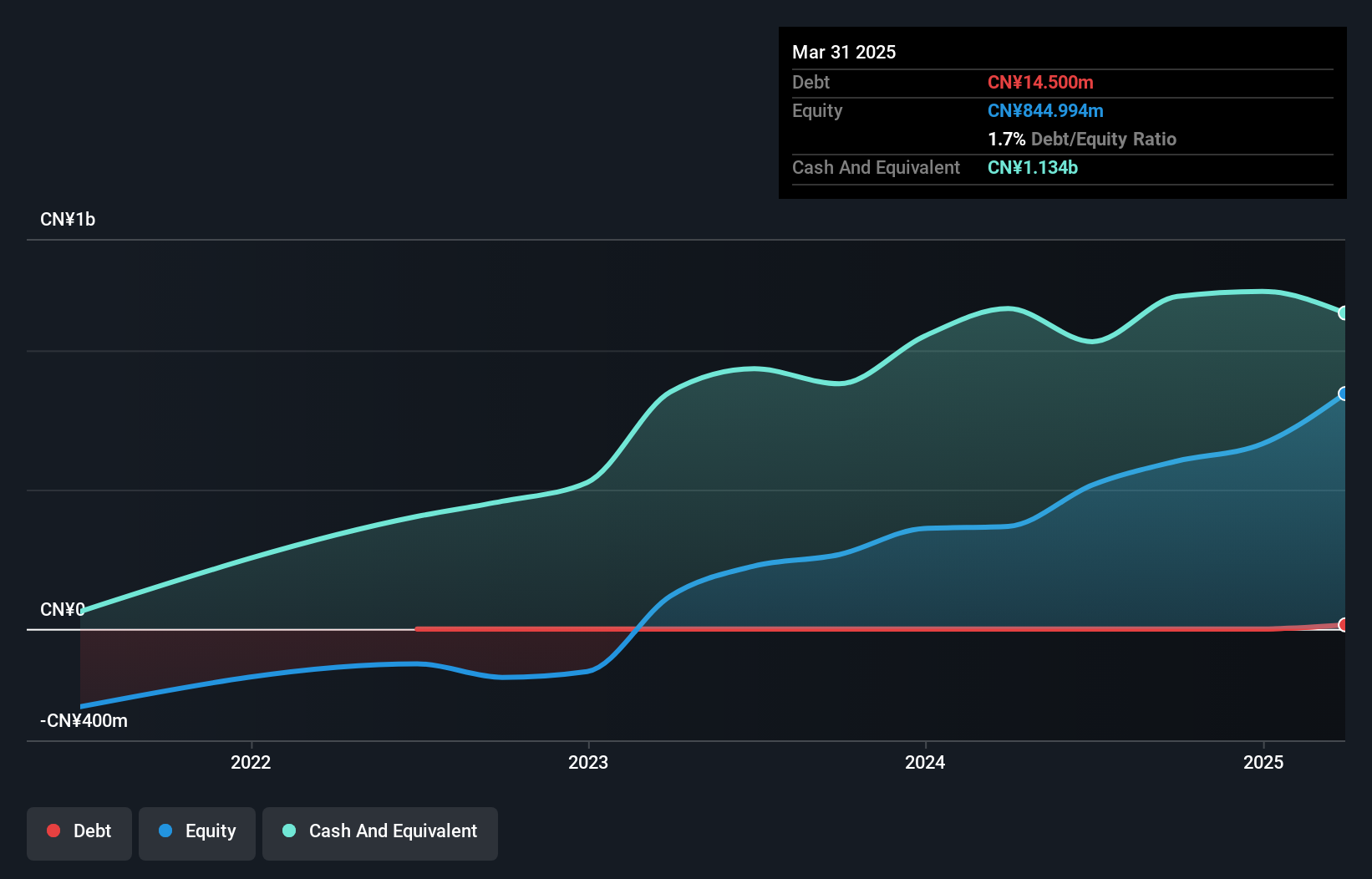Screen dimensions: 1372x879
Task: Select the 2023 x-axis label
Action: (x=588, y=762)
